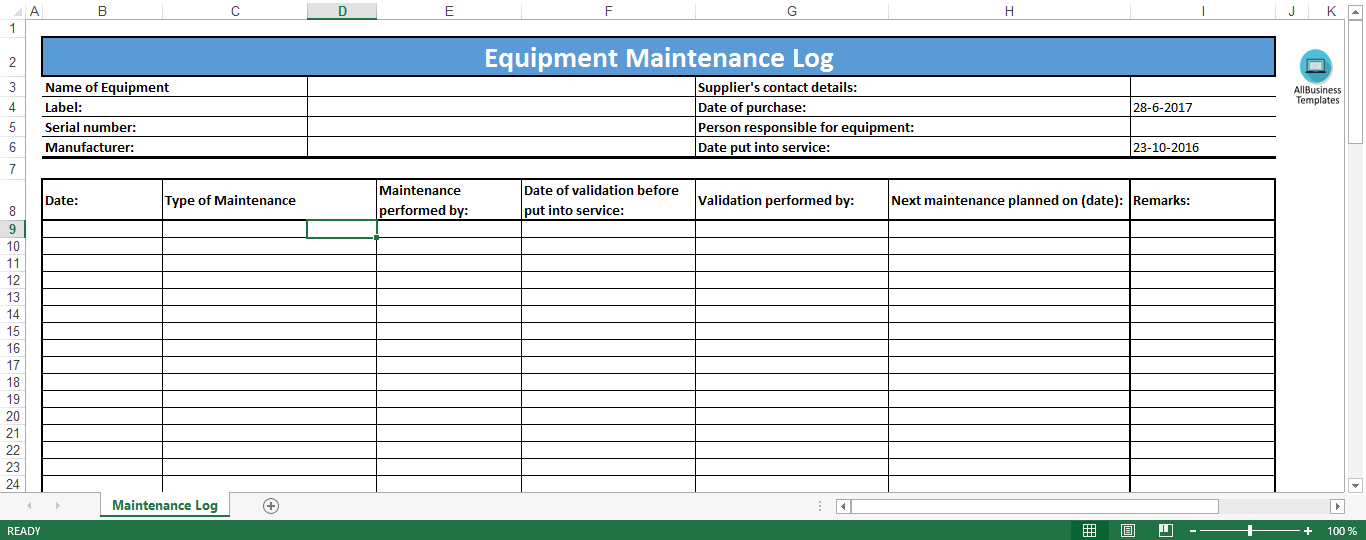Viewport: 1366px width, 540px height.
Task: Click the Equipment Maintenance Log title cell
Action: [x=658, y=57]
